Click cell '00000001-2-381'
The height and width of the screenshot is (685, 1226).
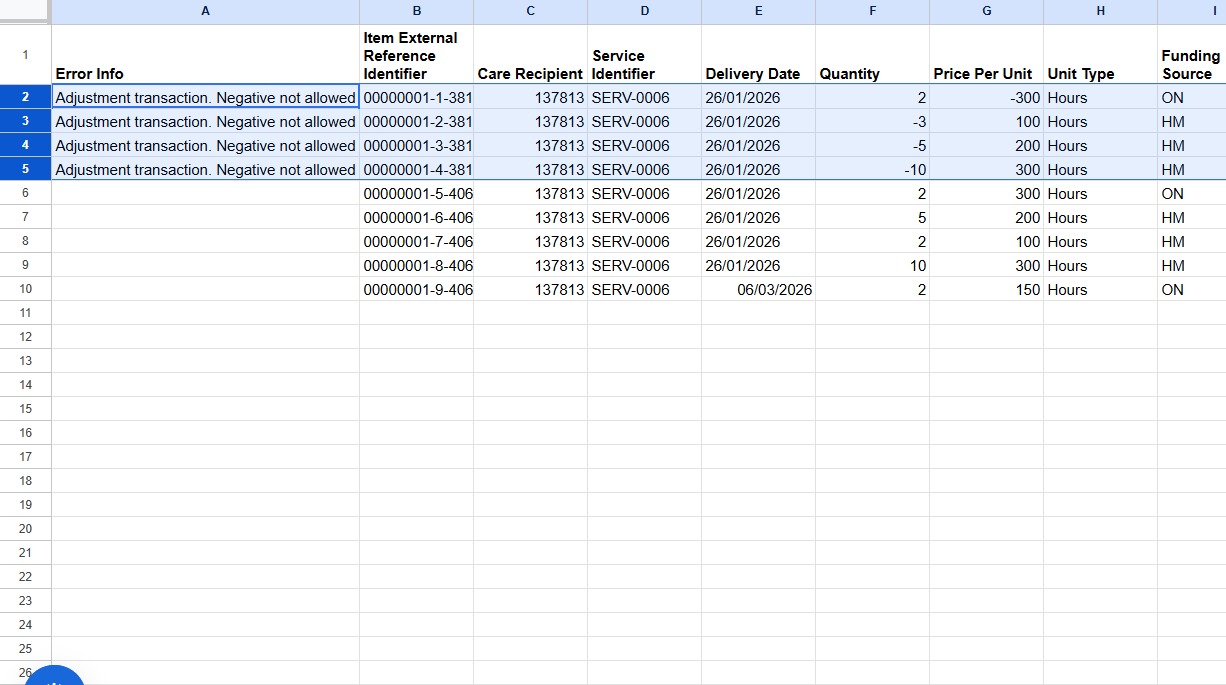coord(416,122)
